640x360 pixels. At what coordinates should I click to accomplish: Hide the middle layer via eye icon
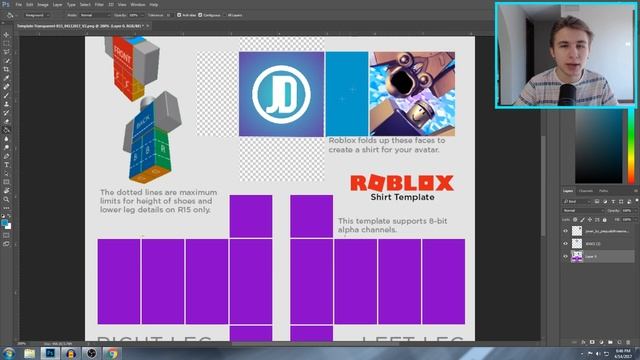(565, 244)
